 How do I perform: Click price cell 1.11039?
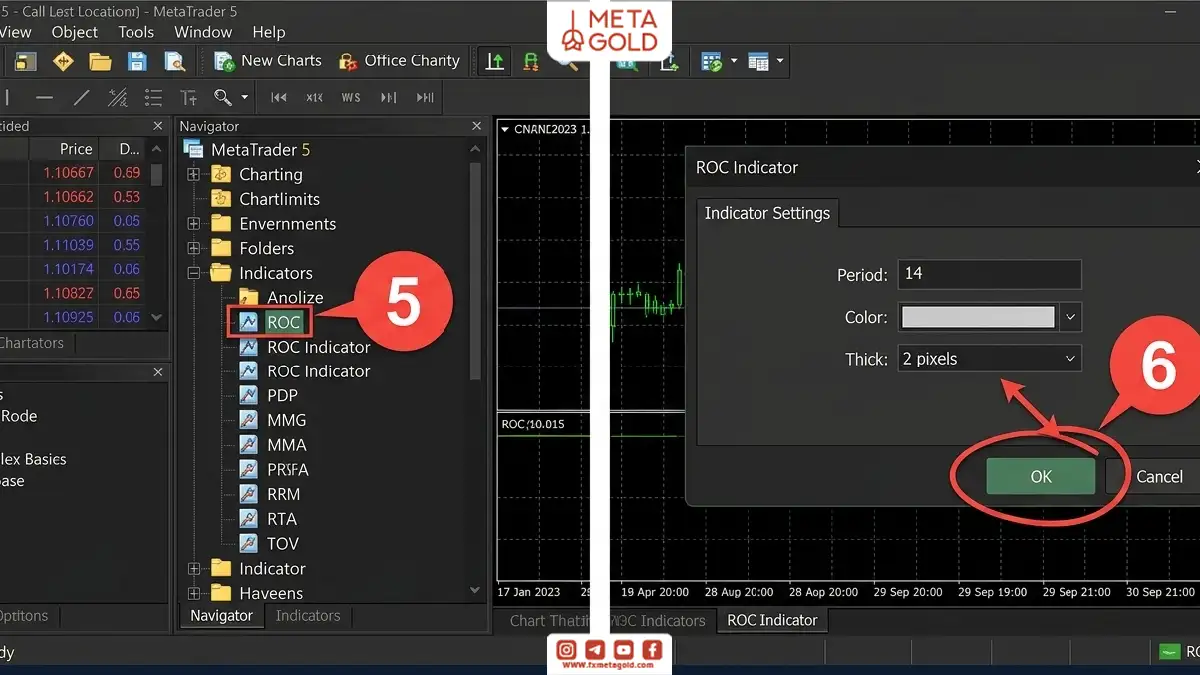(68, 245)
